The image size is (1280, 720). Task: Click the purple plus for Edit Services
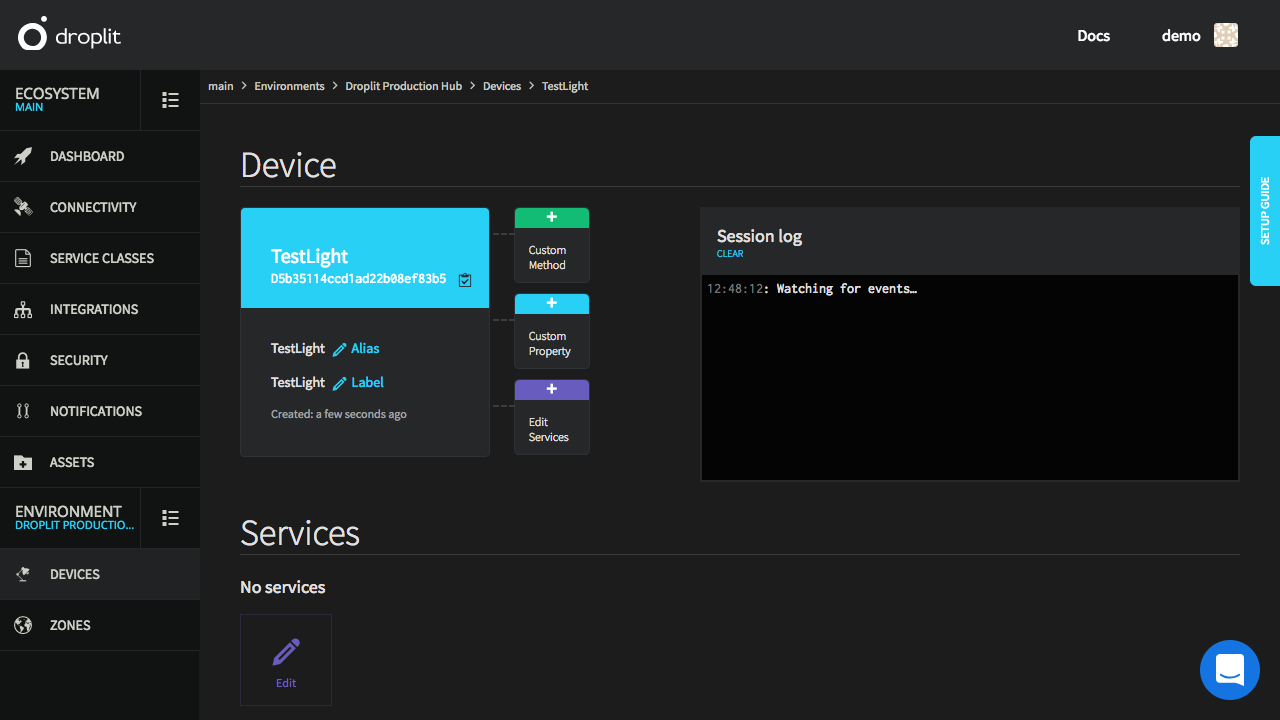tap(552, 389)
